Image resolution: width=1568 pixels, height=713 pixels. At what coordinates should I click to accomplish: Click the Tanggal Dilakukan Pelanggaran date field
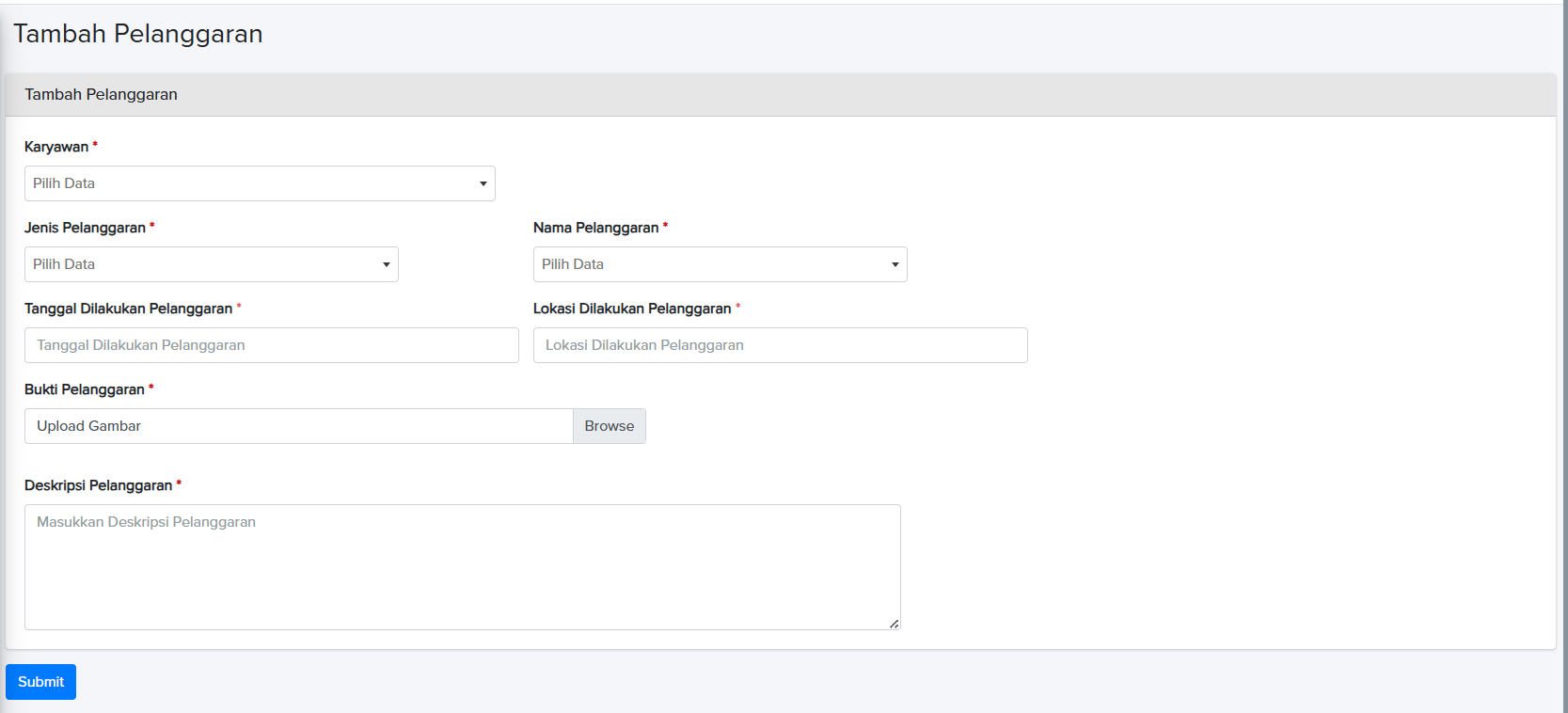tap(271, 345)
